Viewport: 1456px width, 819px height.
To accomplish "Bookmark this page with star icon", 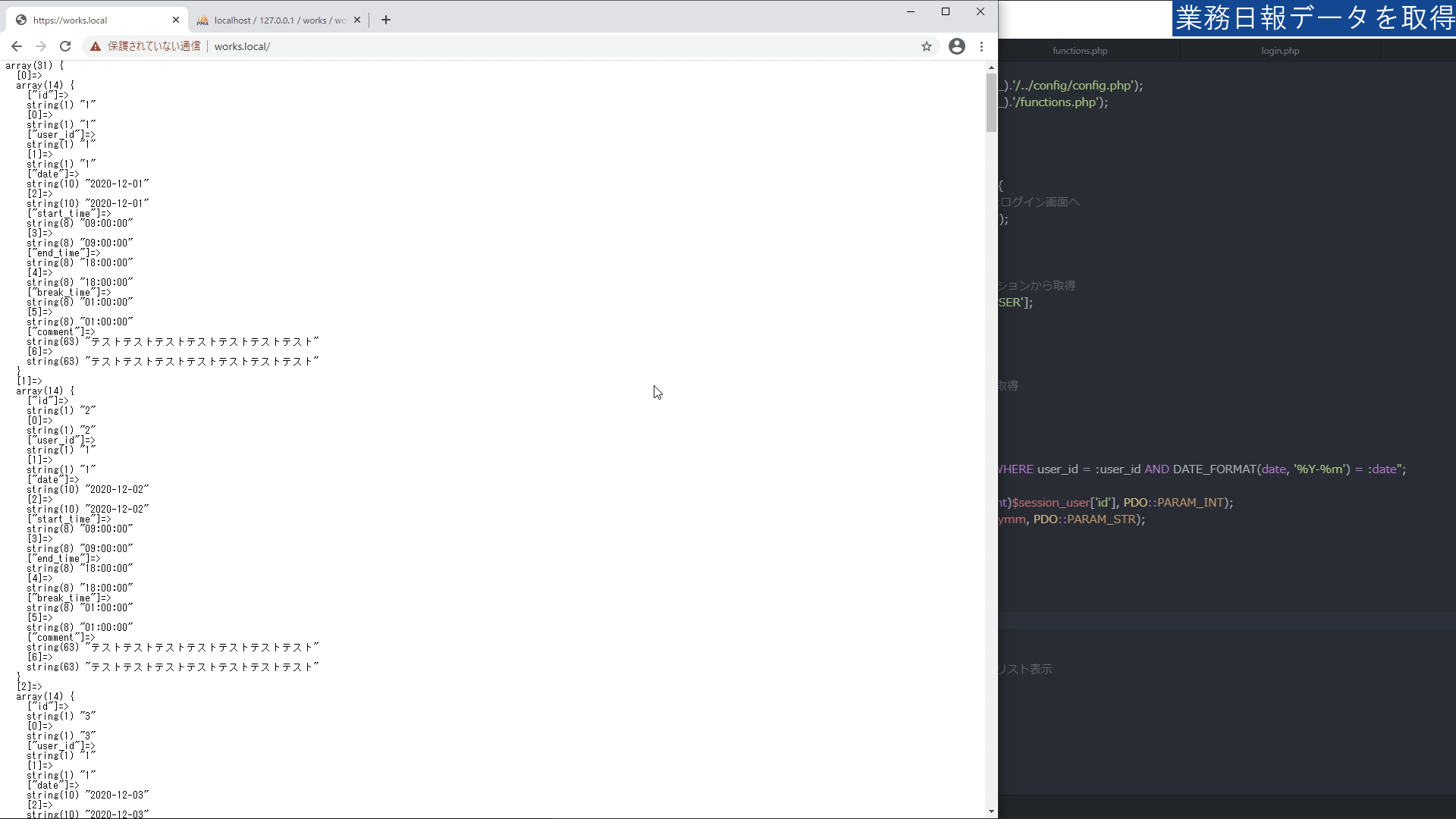I will 927,46.
